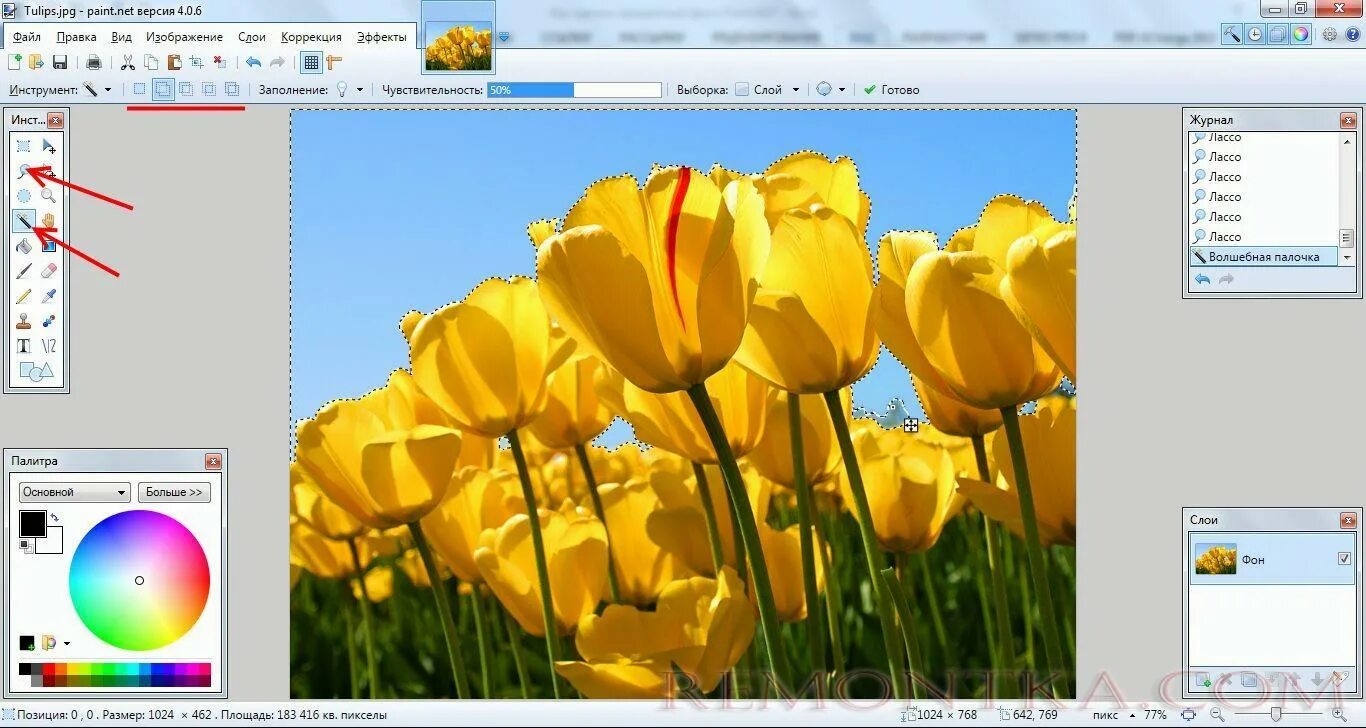Select the Rectangle Select tool

point(24,146)
